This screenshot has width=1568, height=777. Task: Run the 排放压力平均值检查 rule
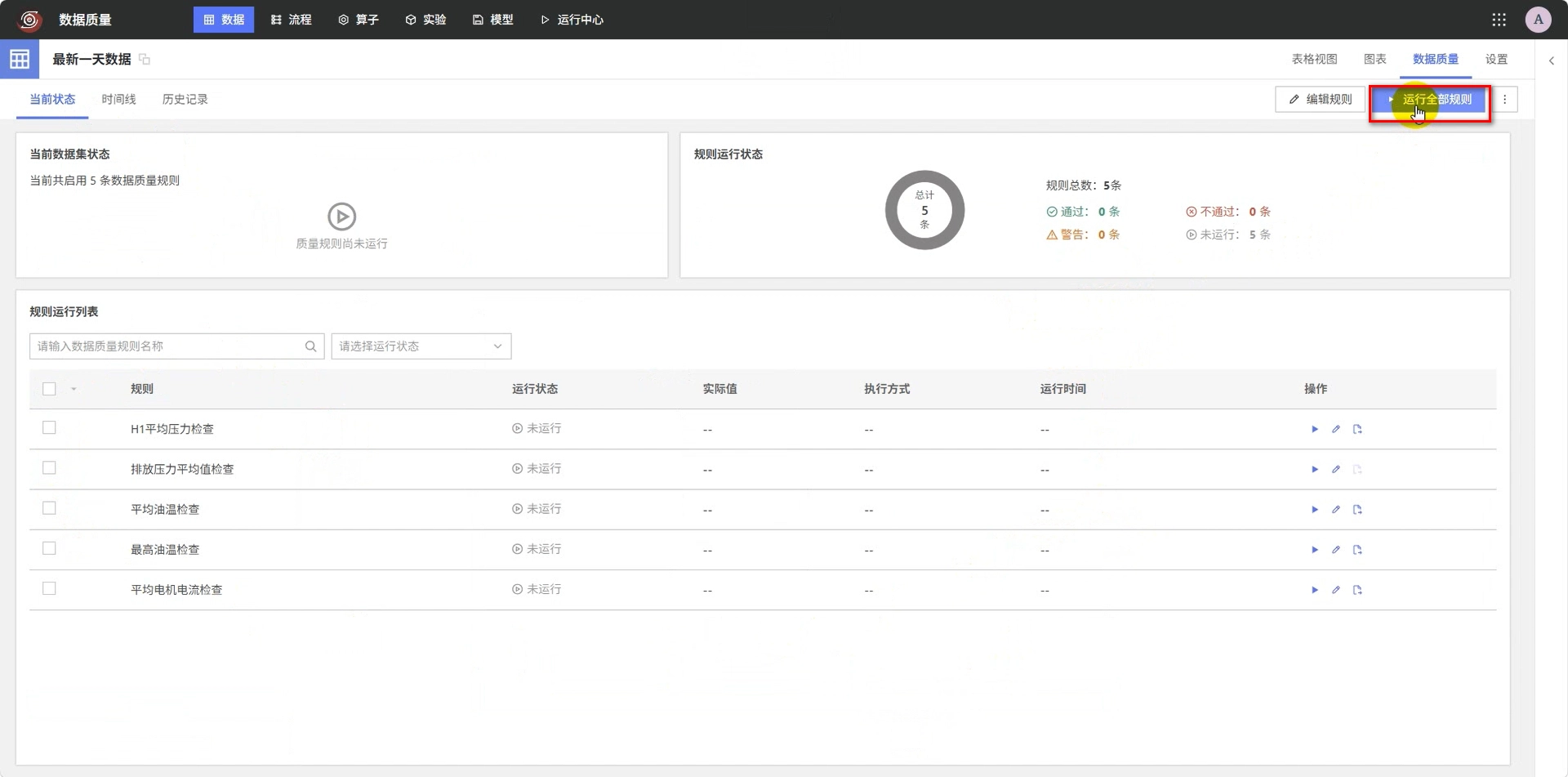click(x=1315, y=469)
